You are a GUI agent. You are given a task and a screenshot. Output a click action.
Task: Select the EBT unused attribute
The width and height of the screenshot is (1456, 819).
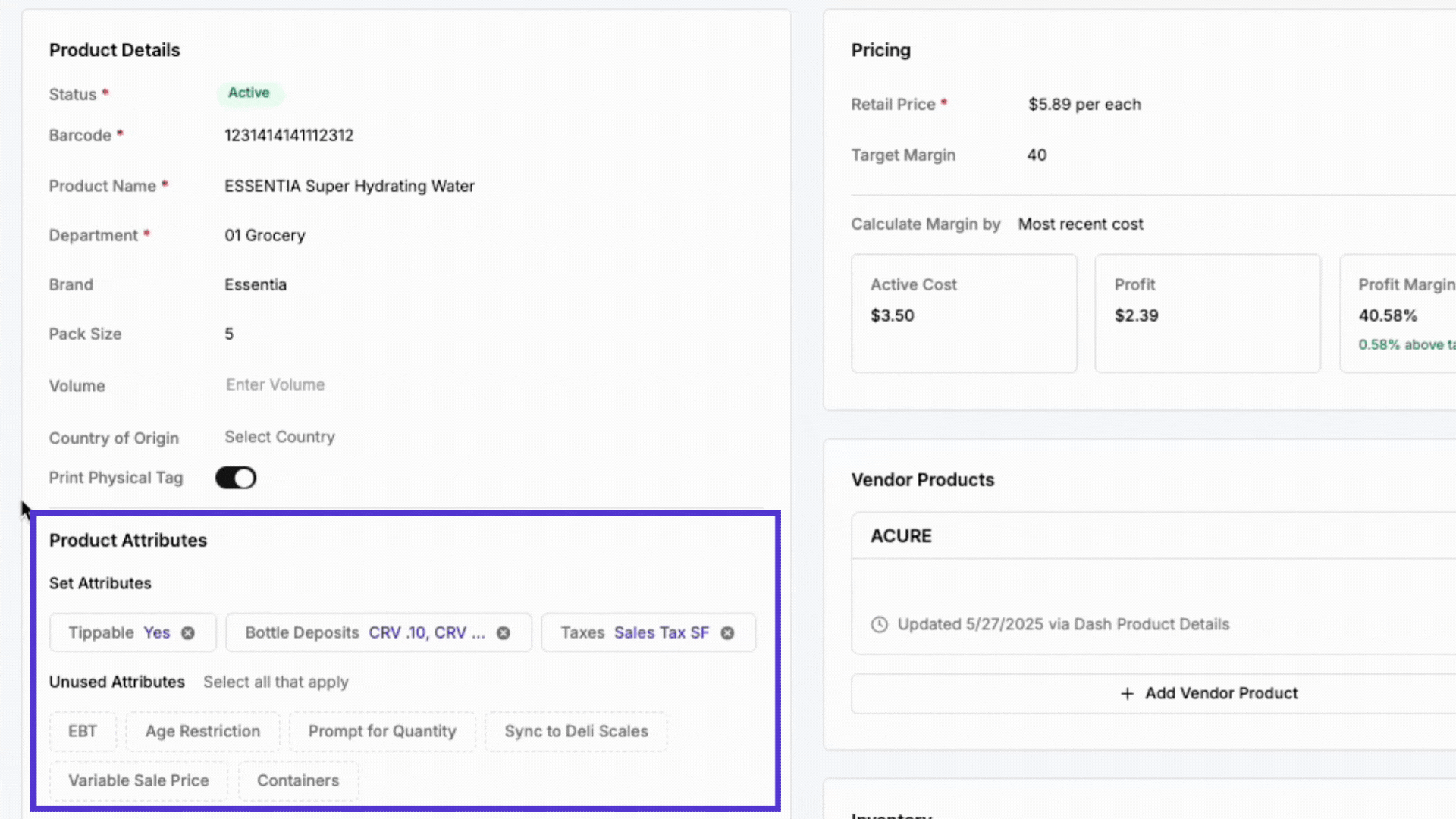[83, 731]
